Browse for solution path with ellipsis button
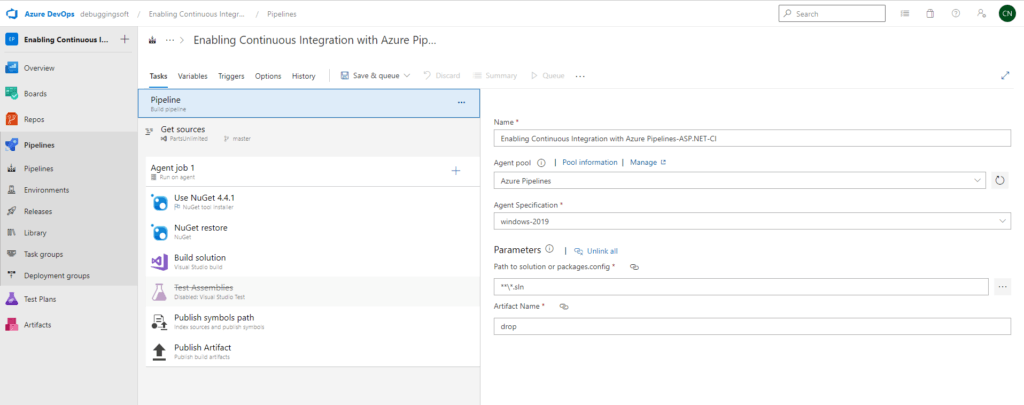Screen dimensions: 1024x405 click(1004, 287)
